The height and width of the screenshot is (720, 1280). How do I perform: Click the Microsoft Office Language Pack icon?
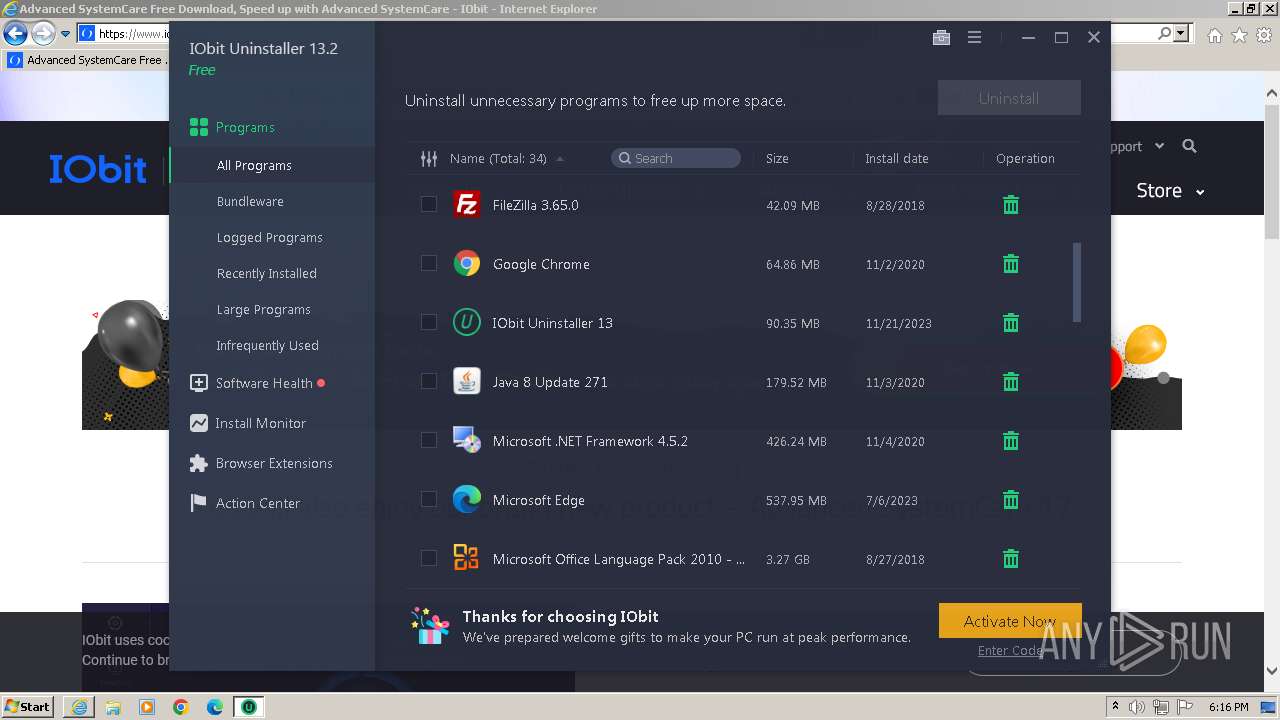[466, 559]
